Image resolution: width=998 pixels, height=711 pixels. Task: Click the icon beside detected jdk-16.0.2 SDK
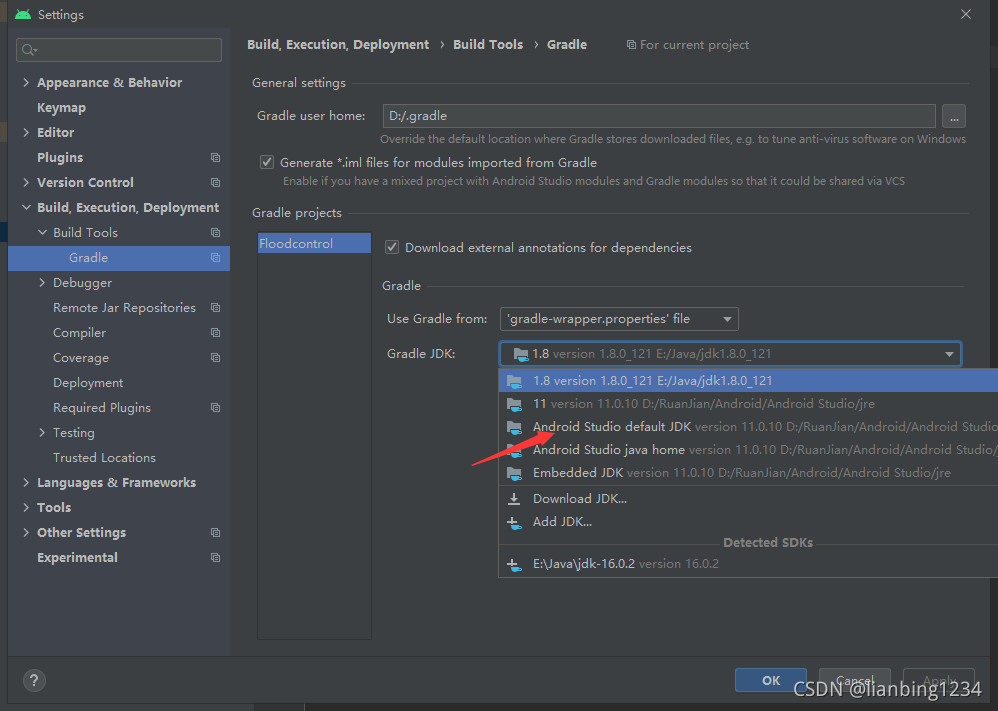click(x=514, y=563)
